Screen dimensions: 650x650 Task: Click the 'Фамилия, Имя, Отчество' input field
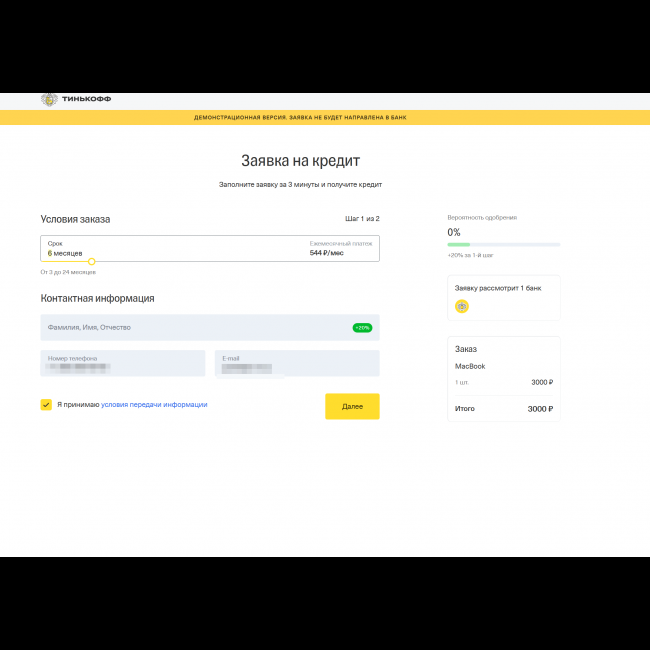click(x=190, y=327)
